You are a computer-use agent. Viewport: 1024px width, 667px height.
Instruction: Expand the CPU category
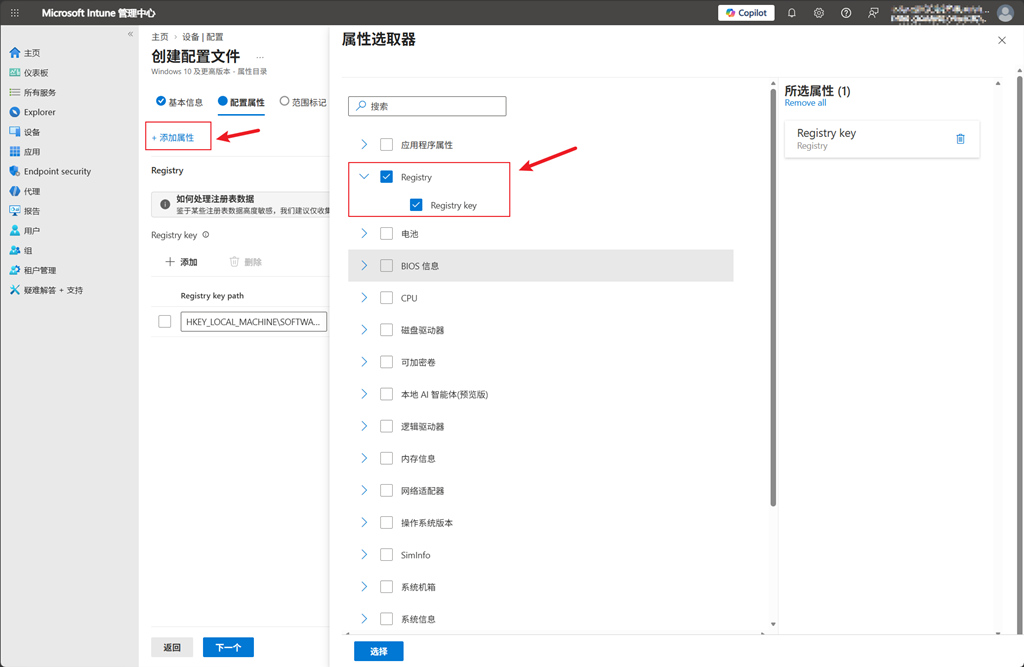(364, 297)
